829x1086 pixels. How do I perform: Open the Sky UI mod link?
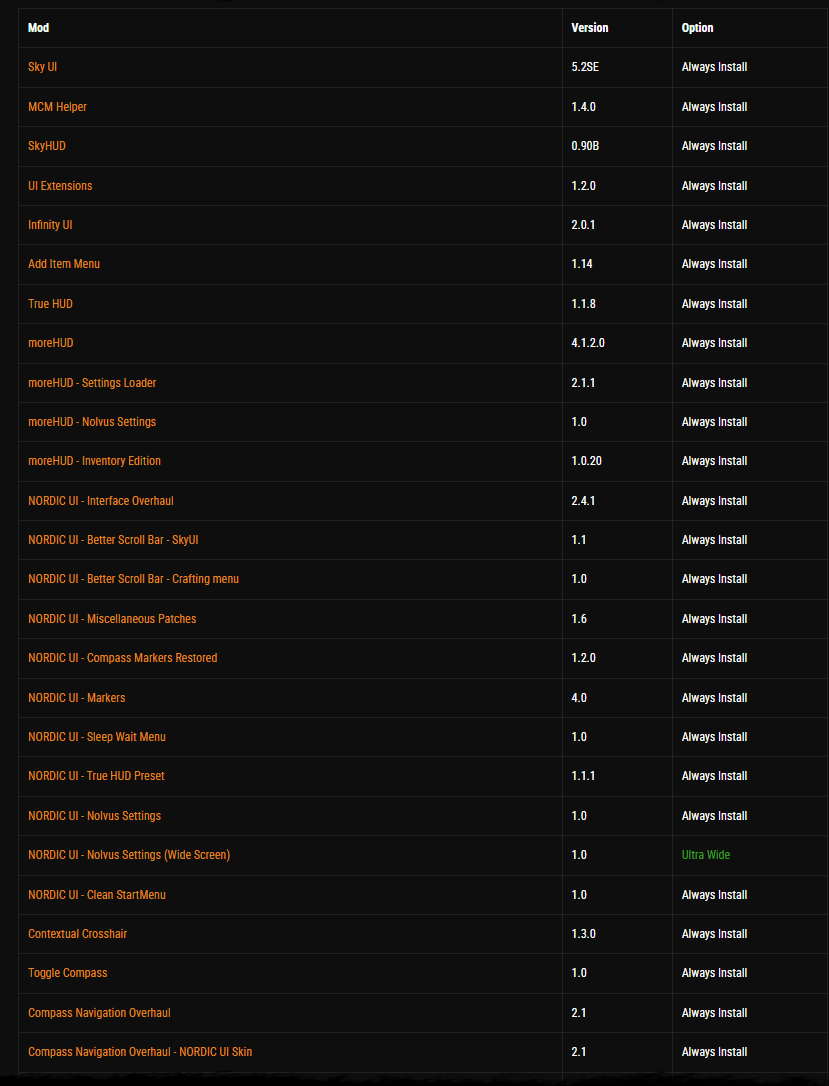(x=42, y=67)
